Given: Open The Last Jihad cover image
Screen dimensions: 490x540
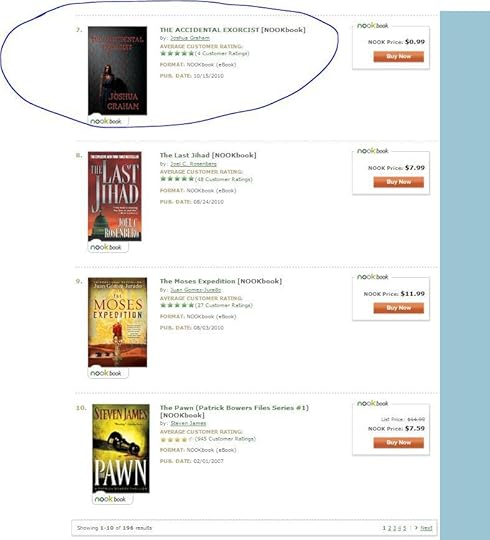Looking at the screenshot, I should click(x=115, y=196).
